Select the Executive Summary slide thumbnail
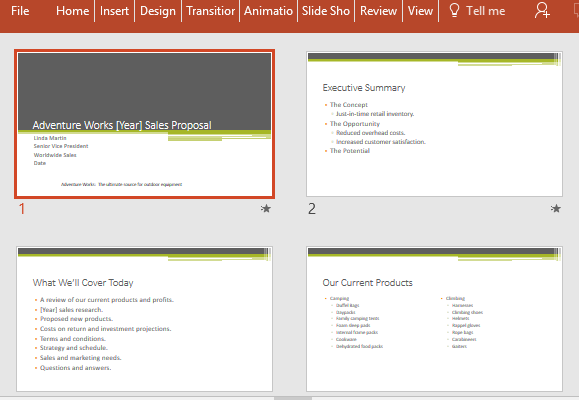The width and height of the screenshot is (579, 400). coord(434,124)
